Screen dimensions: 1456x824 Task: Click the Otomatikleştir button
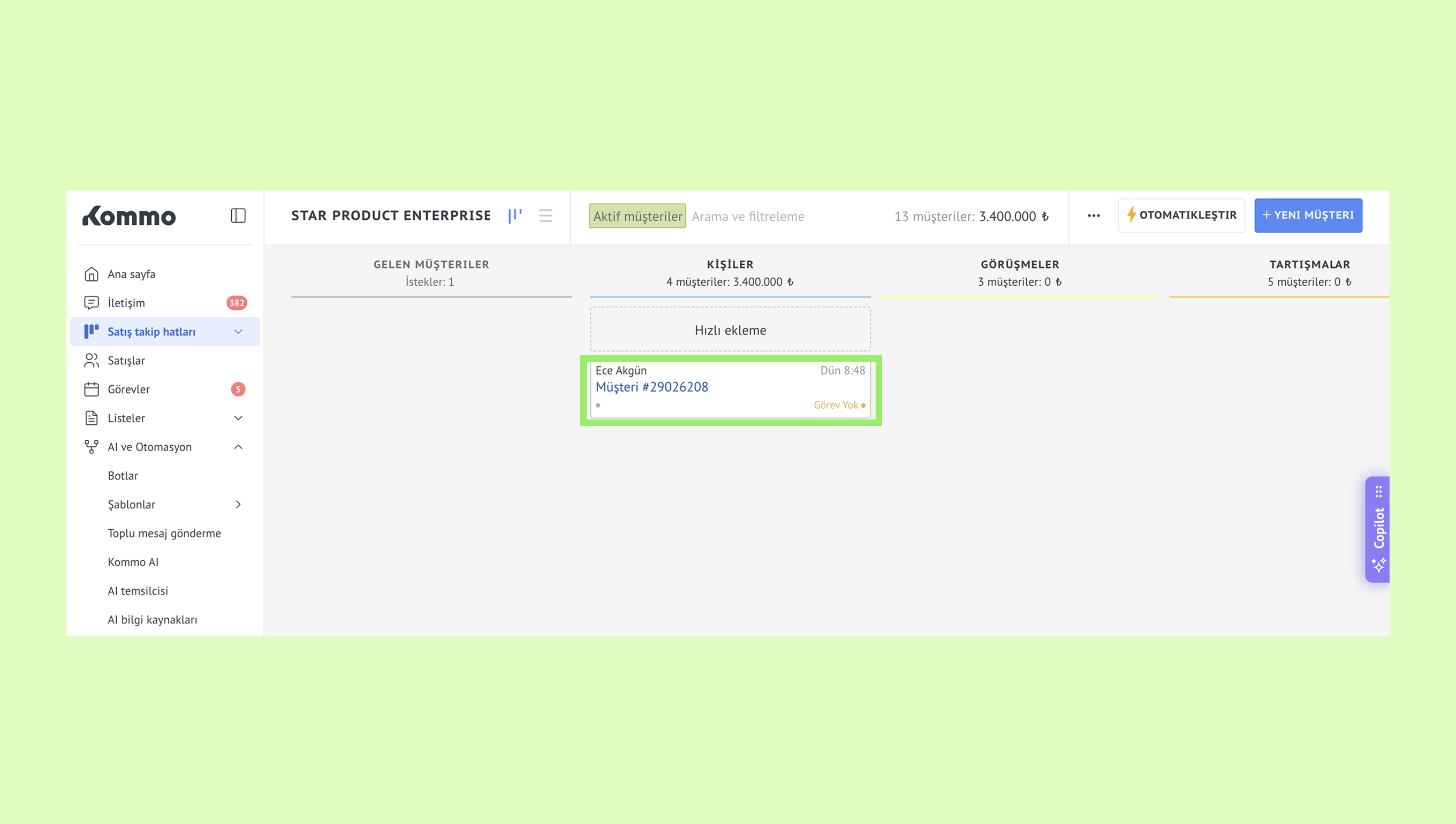point(1181,215)
